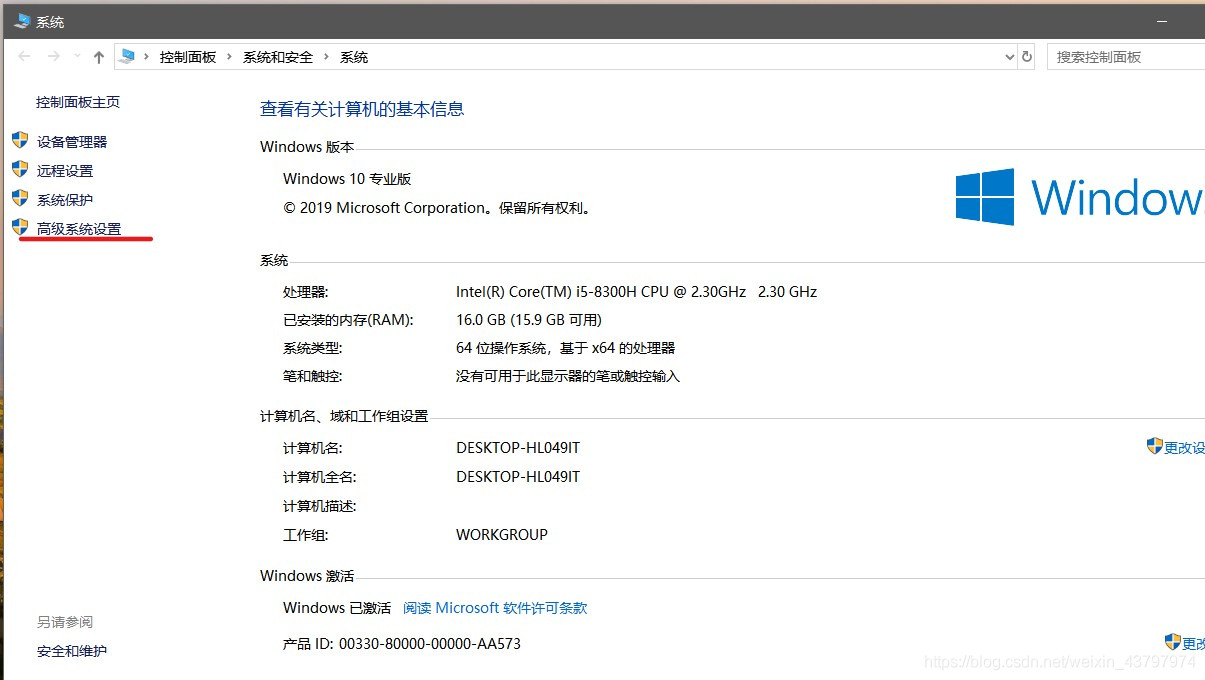
Task: Click the Windows logo image
Action: 985,197
